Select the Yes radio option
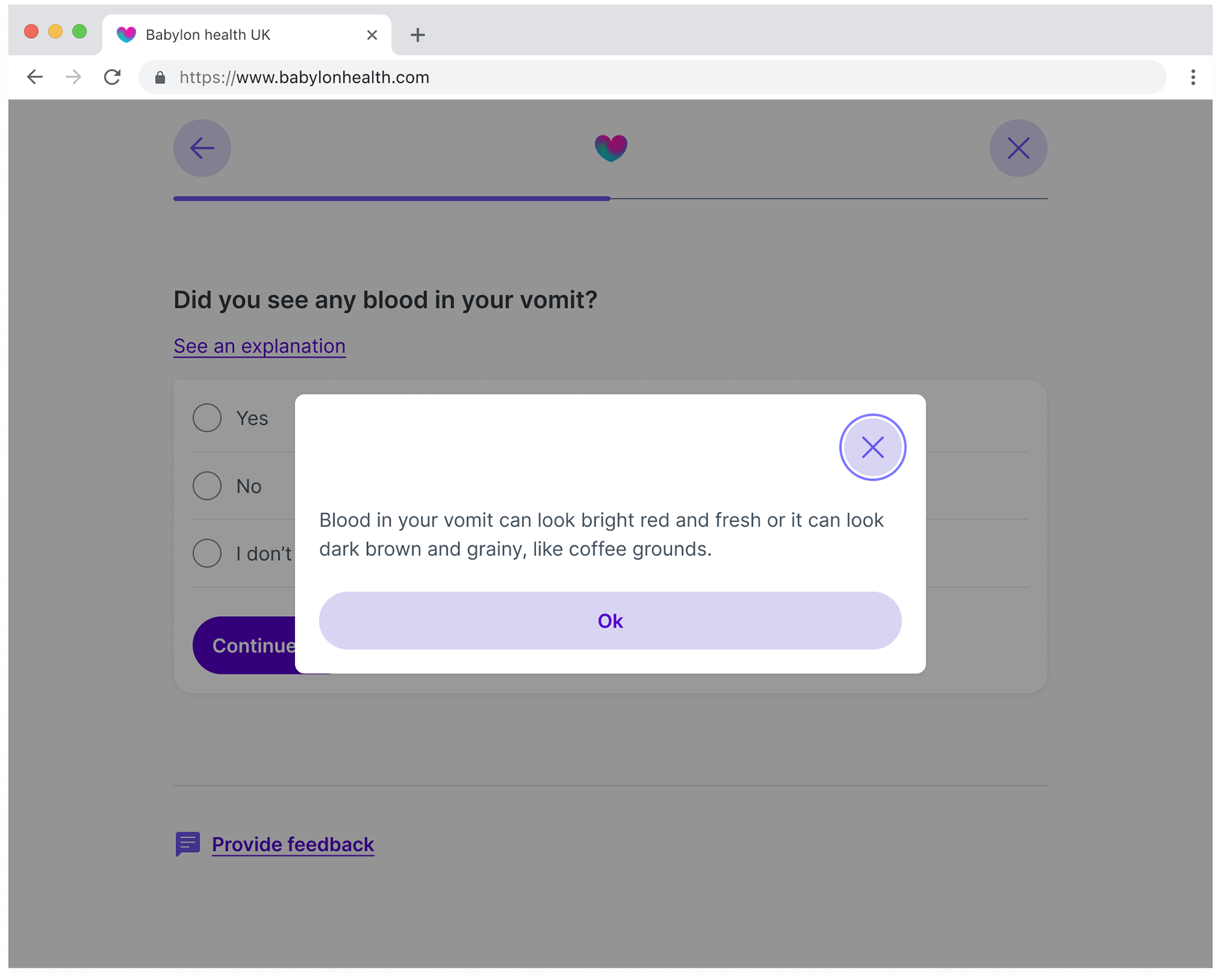Screen dimensions: 1221x980 pyautogui.click(x=206, y=418)
